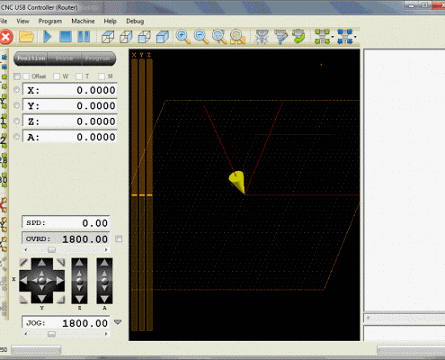This screenshot has width=445, height=360.
Task: Click the first wireframe cube view icon
Action: coord(107,37)
